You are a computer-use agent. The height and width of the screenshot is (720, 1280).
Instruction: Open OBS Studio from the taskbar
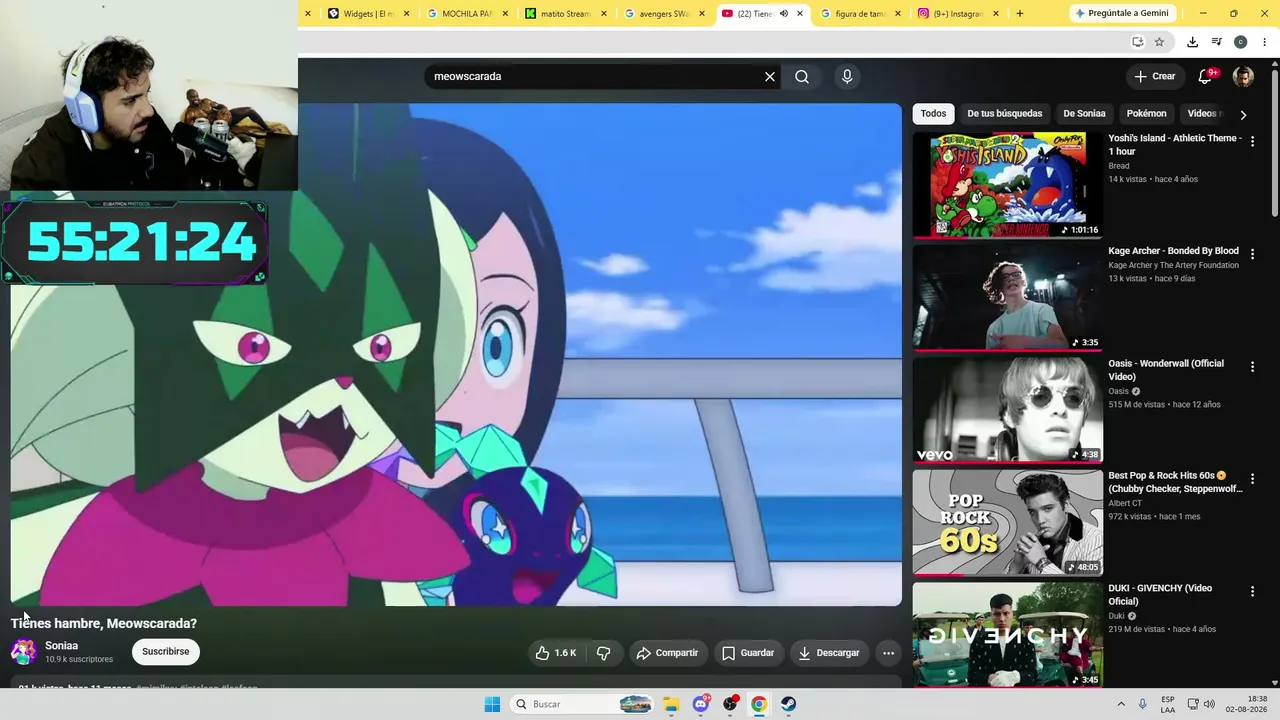730,704
